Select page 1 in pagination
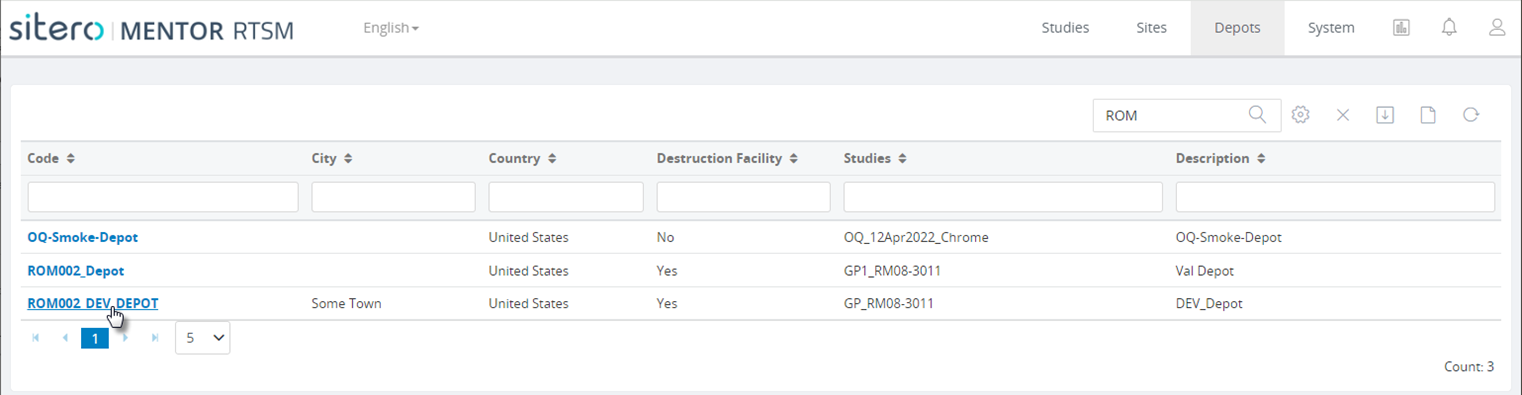This screenshot has height=395, width=1522. coord(95,338)
